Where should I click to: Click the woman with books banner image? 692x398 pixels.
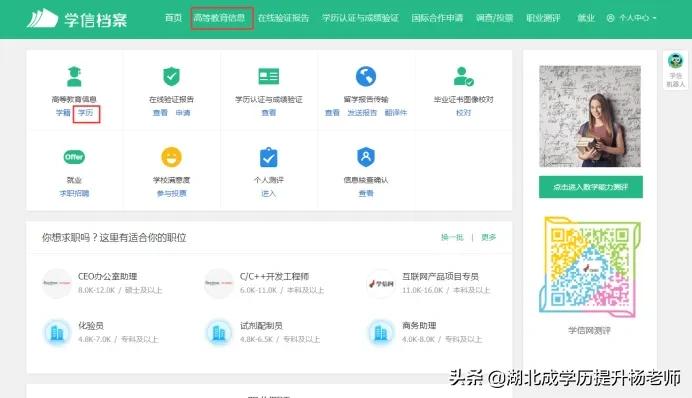coord(590,116)
